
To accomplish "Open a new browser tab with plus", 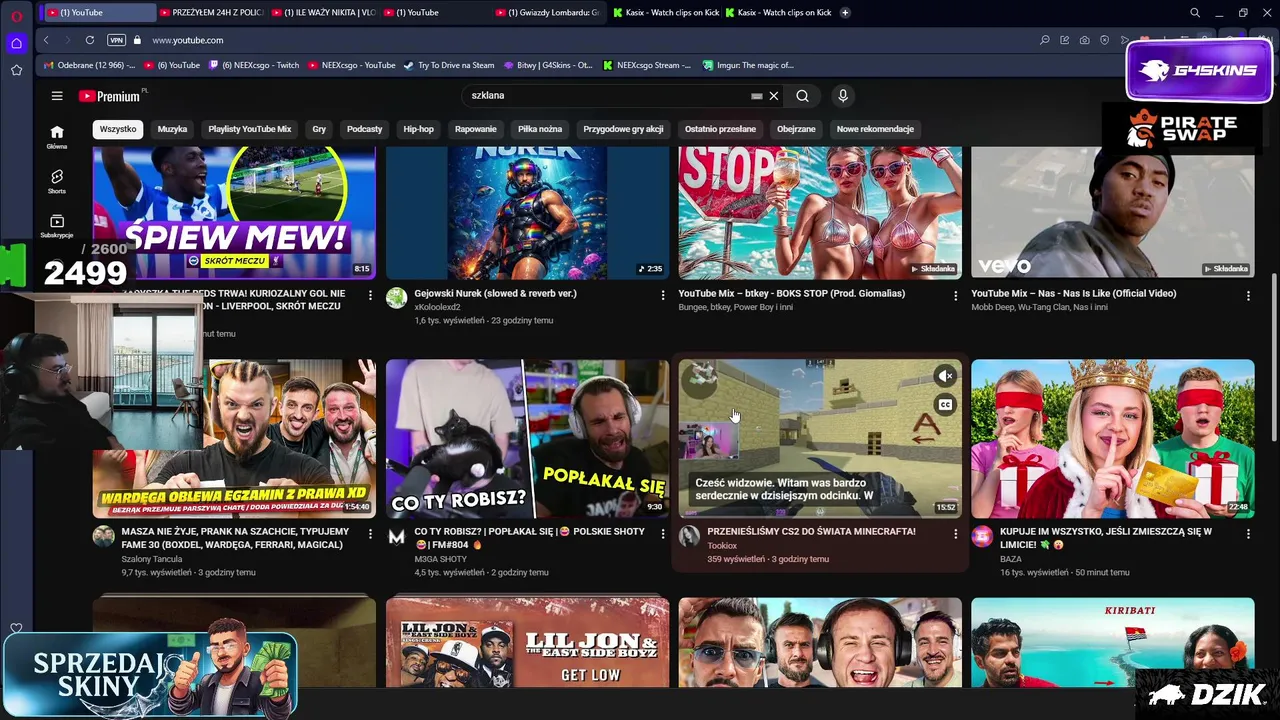I will (845, 12).
